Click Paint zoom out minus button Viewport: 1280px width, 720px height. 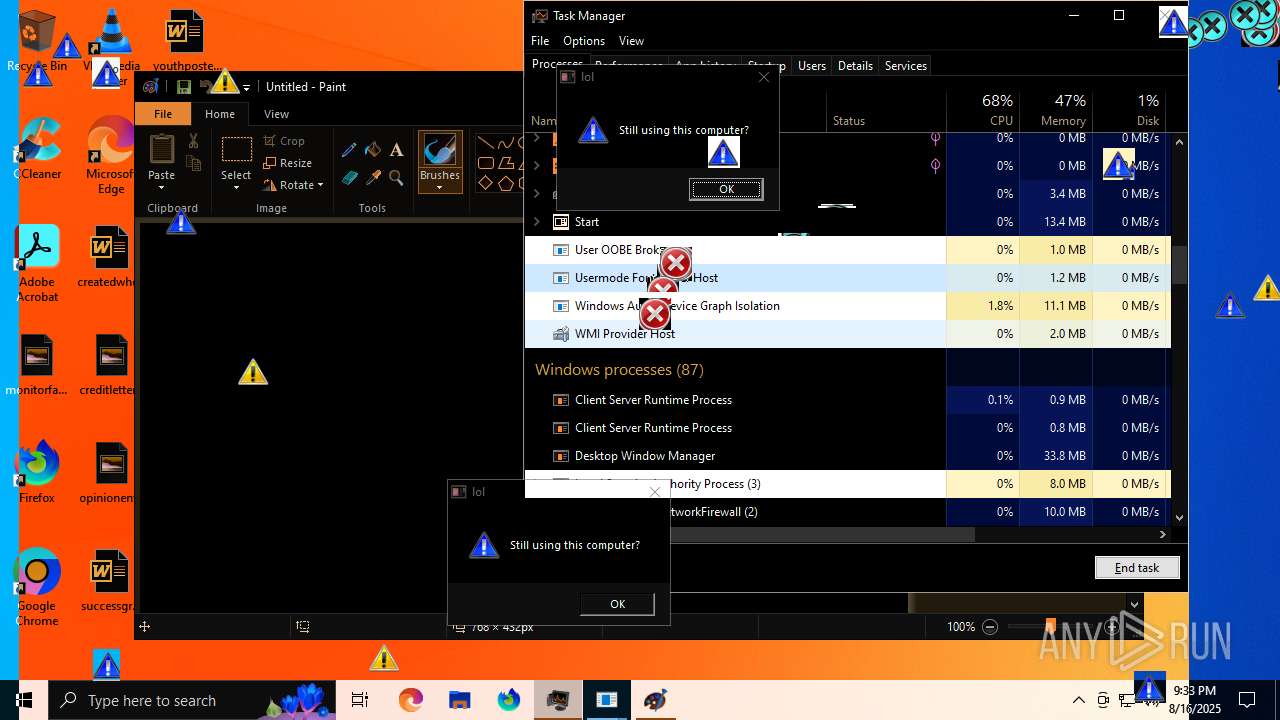(990, 627)
